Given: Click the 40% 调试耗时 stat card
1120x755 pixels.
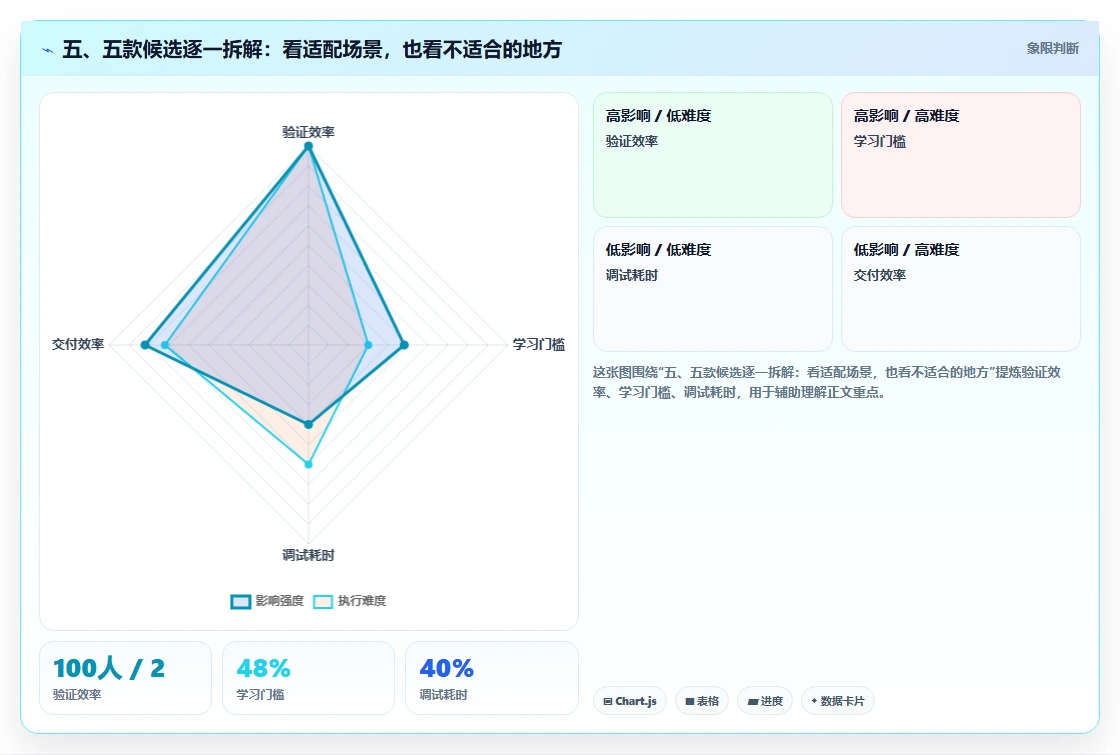Looking at the screenshot, I should (491, 678).
